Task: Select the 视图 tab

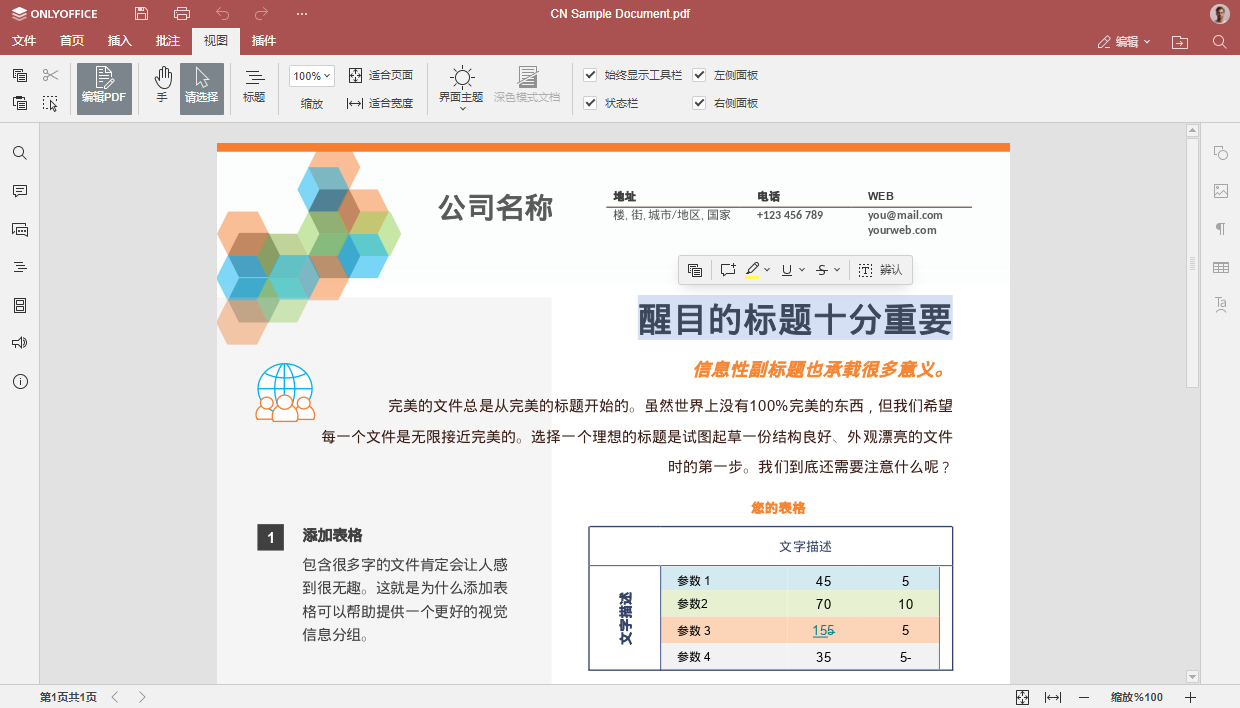Action: pos(216,41)
